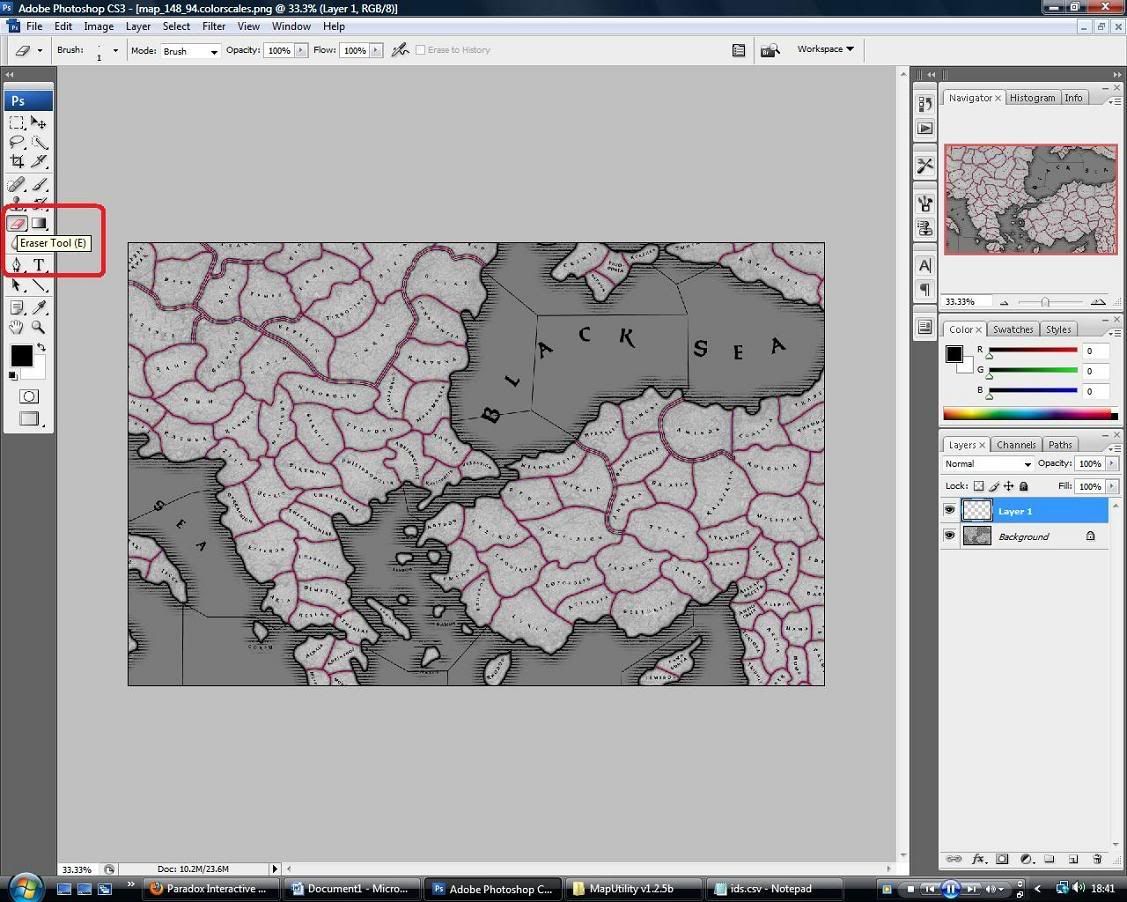Hide Layer 1 using eye icon

[x=949, y=510]
